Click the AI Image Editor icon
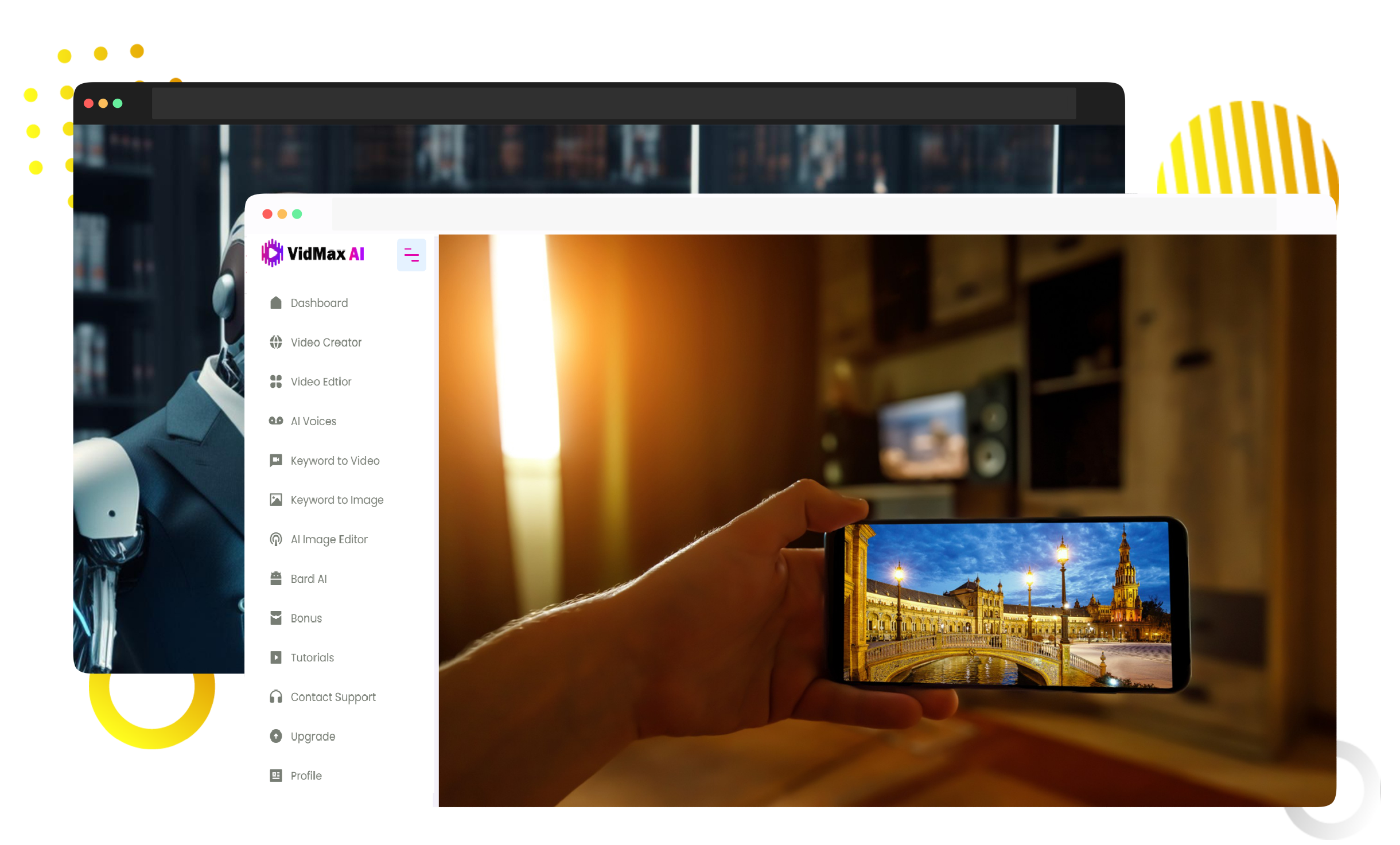1400x845 pixels. [x=275, y=539]
